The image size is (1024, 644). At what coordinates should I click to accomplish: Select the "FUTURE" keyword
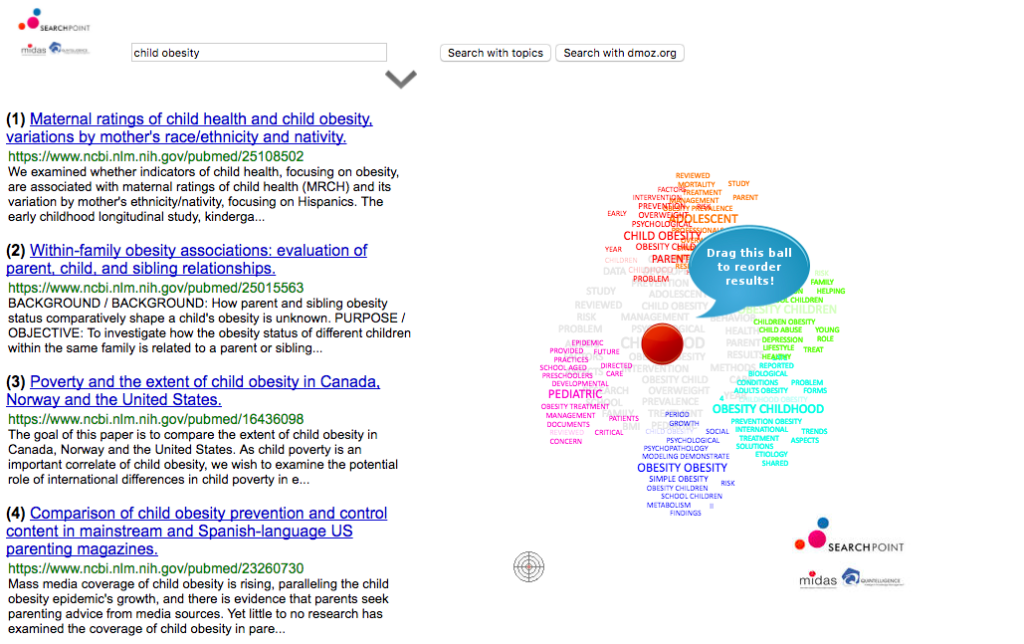[606, 351]
